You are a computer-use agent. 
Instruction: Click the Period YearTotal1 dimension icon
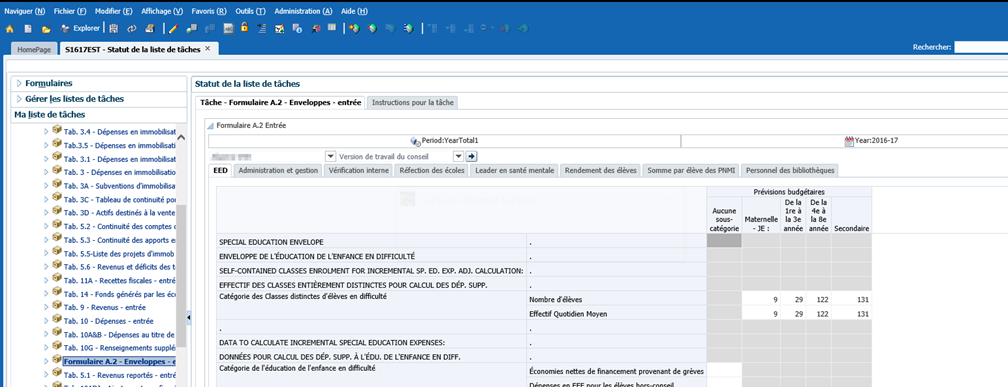click(x=415, y=141)
